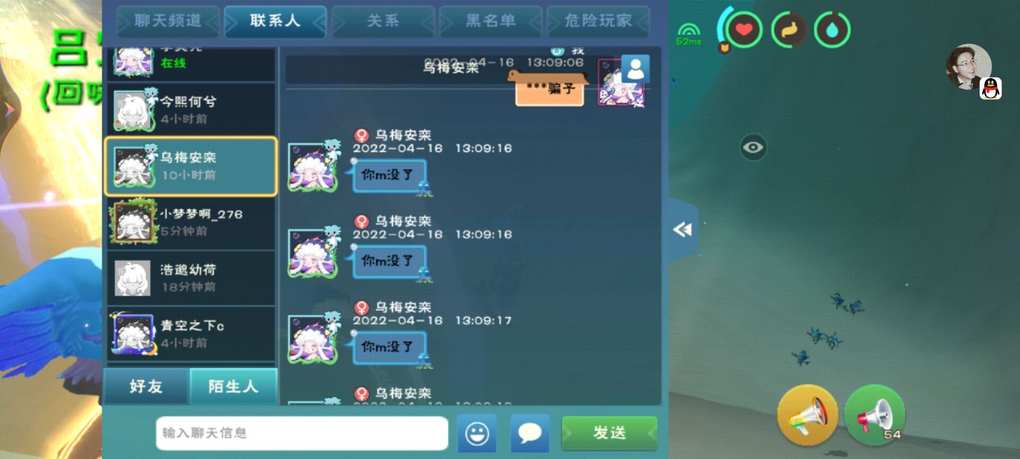Click the green 发送 send button
The width and height of the screenshot is (1020, 459).
click(610, 433)
